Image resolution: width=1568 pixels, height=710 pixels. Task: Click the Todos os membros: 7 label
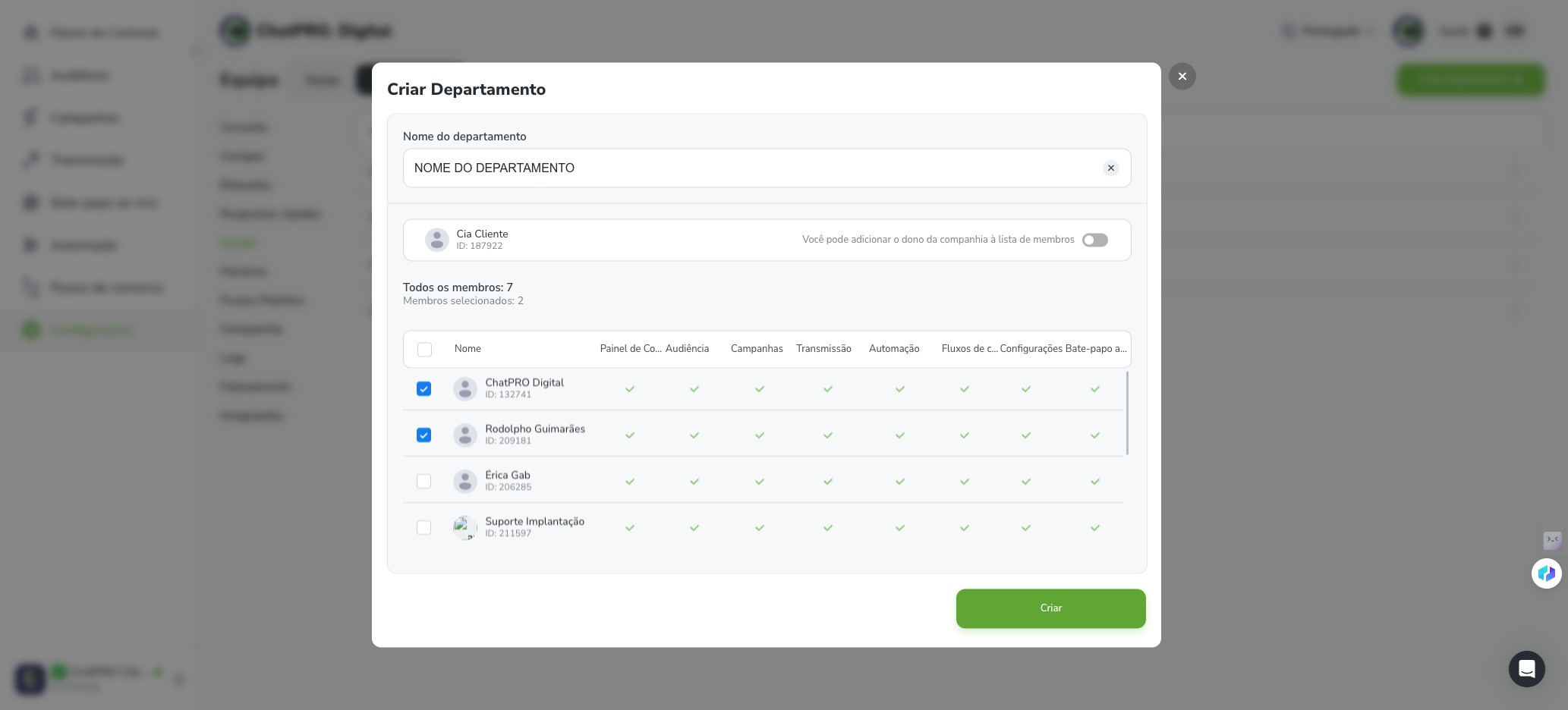pos(458,287)
